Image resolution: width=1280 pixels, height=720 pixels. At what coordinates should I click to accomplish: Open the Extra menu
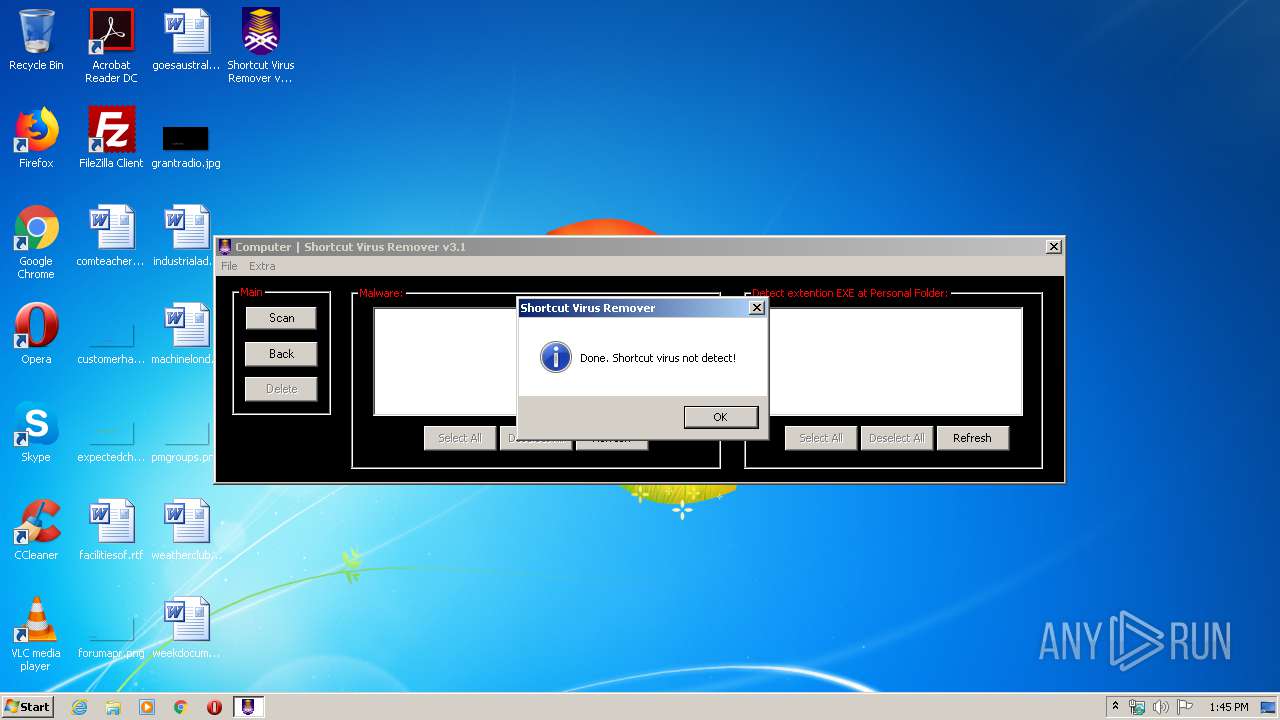262,266
